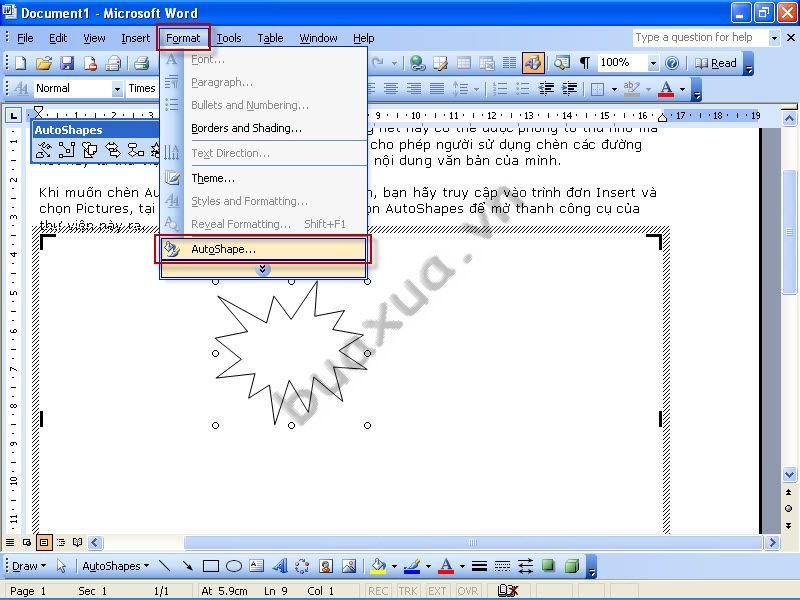Apply numbered list formatting
The height and width of the screenshot is (600, 800).
[500, 89]
